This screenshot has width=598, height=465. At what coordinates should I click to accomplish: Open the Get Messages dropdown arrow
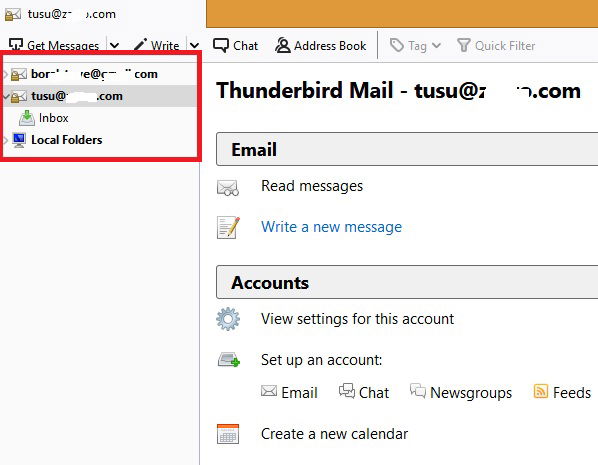pos(114,46)
